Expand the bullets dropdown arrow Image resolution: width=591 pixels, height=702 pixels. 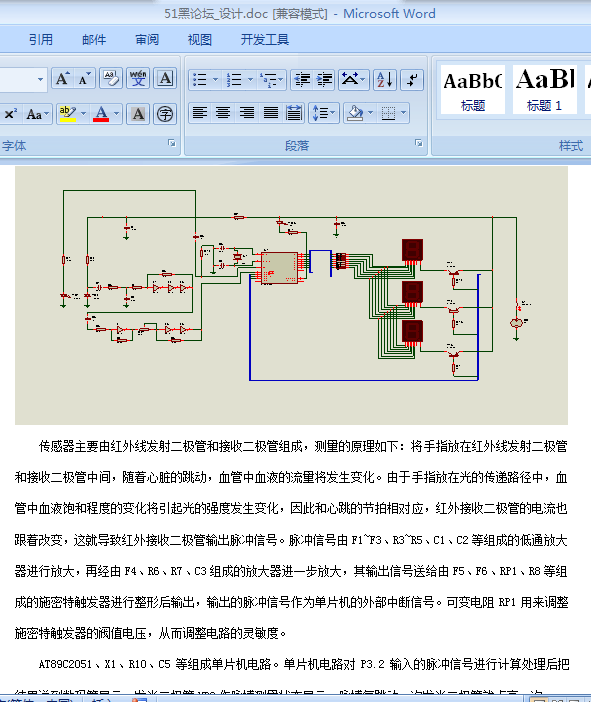point(215,80)
